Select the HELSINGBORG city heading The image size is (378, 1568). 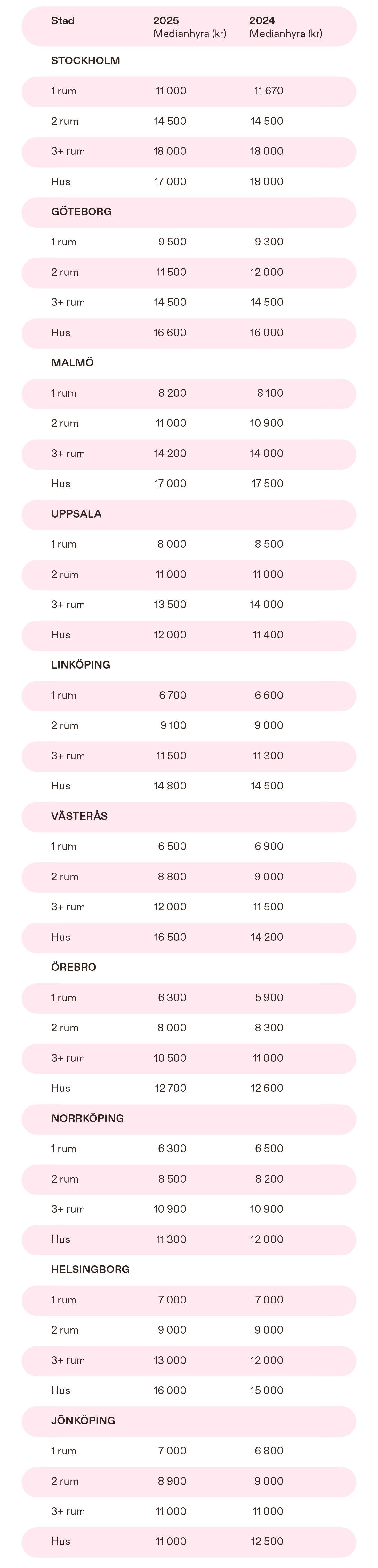(90, 1269)
